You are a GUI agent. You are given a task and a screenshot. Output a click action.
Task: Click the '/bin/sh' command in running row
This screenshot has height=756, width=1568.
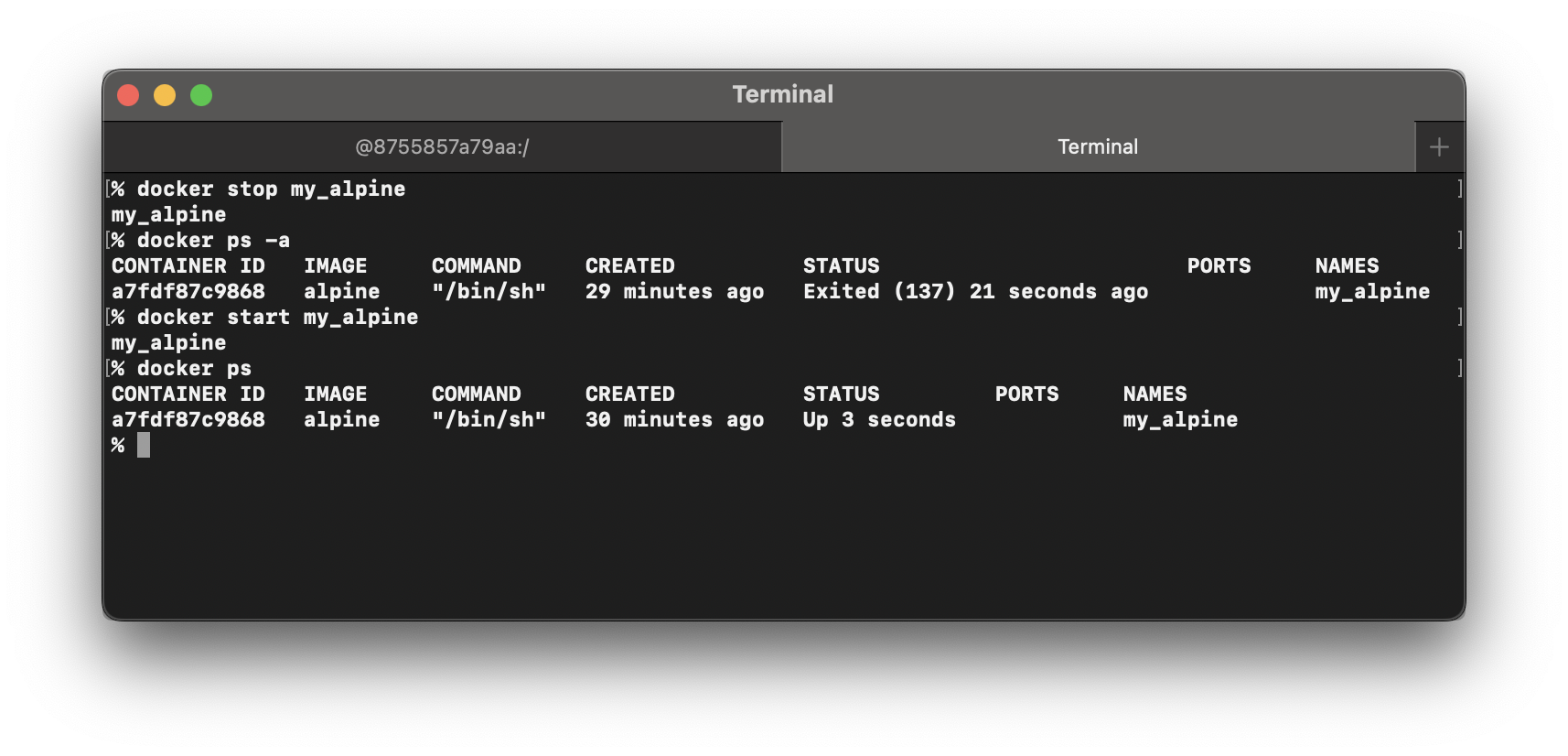pyautogui.click(x=489, y=420)
